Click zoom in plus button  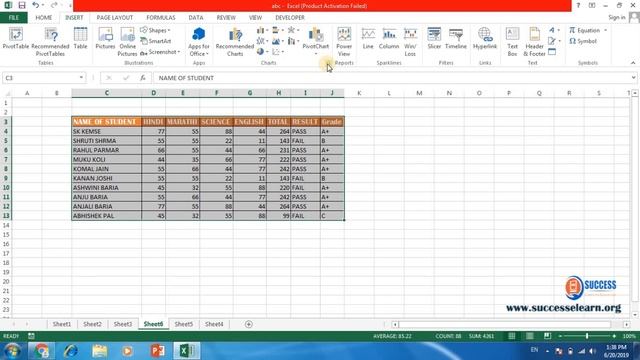coord(614,336)
